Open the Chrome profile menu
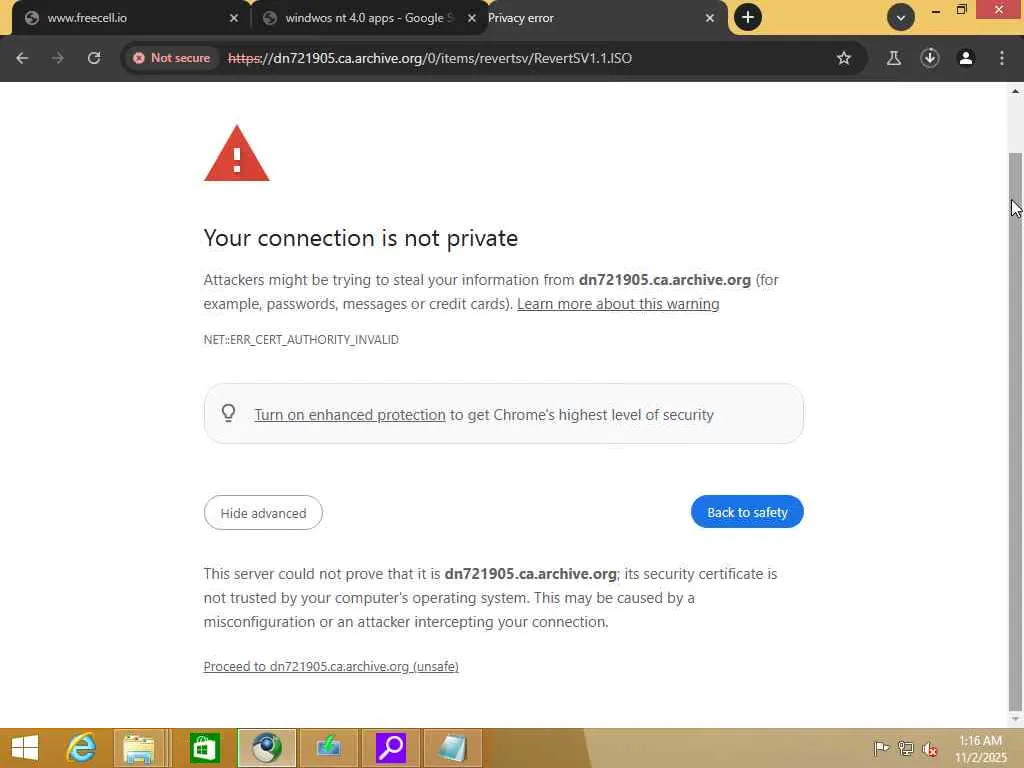The image size is (1024, 768). click(966, 58)
